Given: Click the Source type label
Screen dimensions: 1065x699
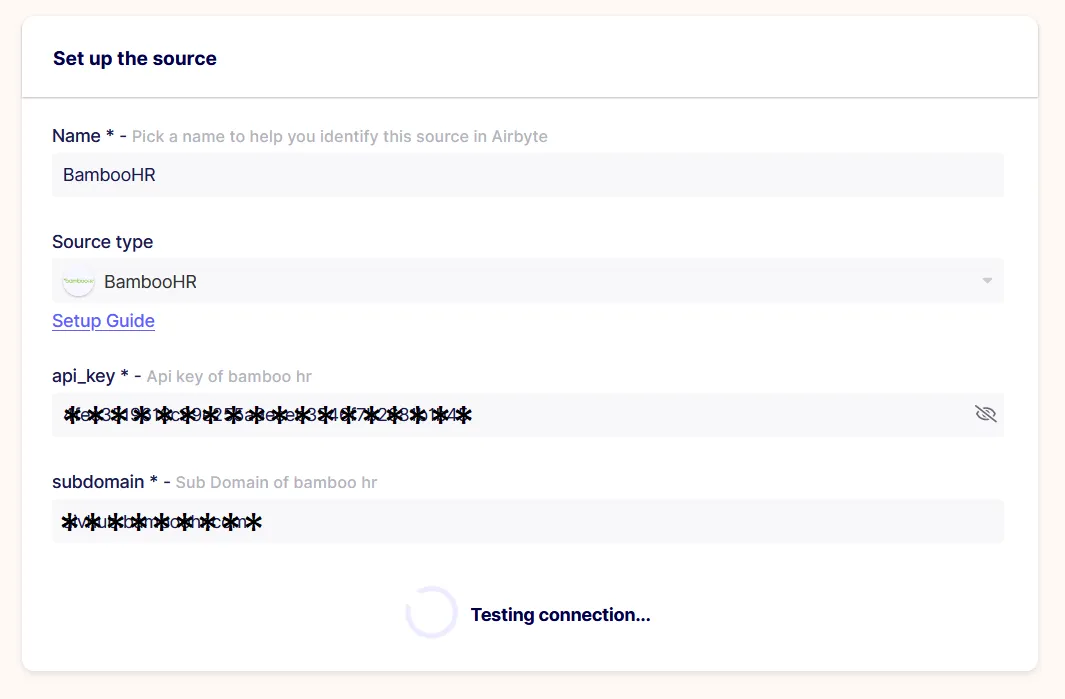Looking at the screenshot, I should (x=103, y=242).
